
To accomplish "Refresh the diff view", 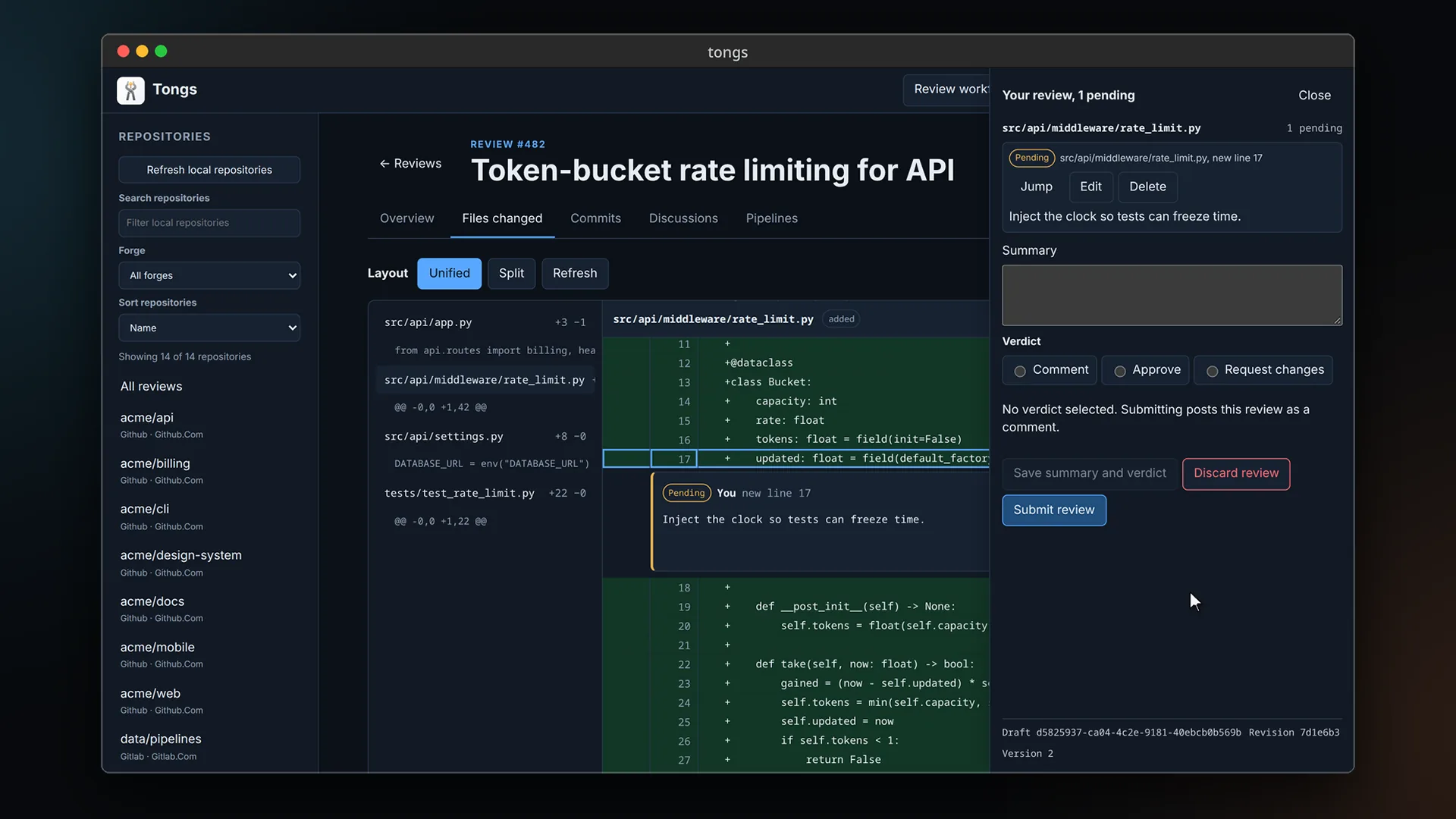I will pyautogui.click(x=574, y=273).
